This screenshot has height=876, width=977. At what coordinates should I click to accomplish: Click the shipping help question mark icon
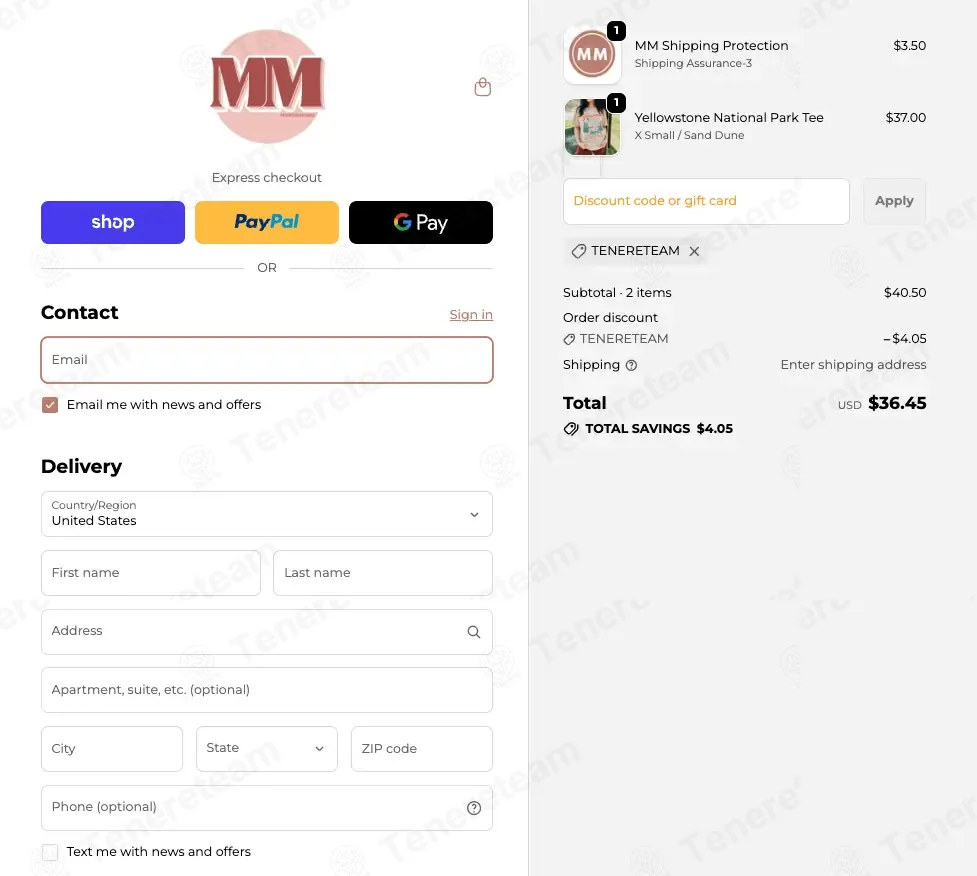click(631, 365)
